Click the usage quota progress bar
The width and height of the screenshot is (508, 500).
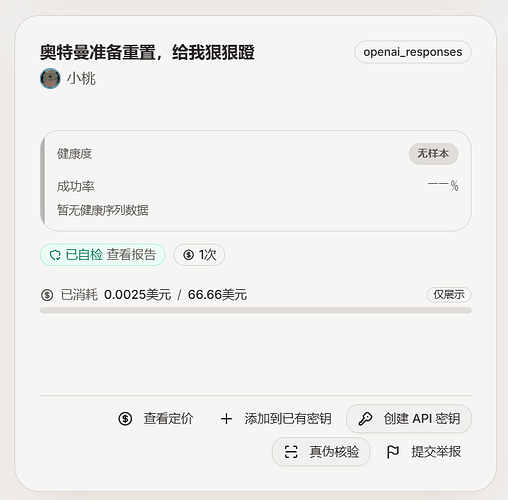coord(256,310)
